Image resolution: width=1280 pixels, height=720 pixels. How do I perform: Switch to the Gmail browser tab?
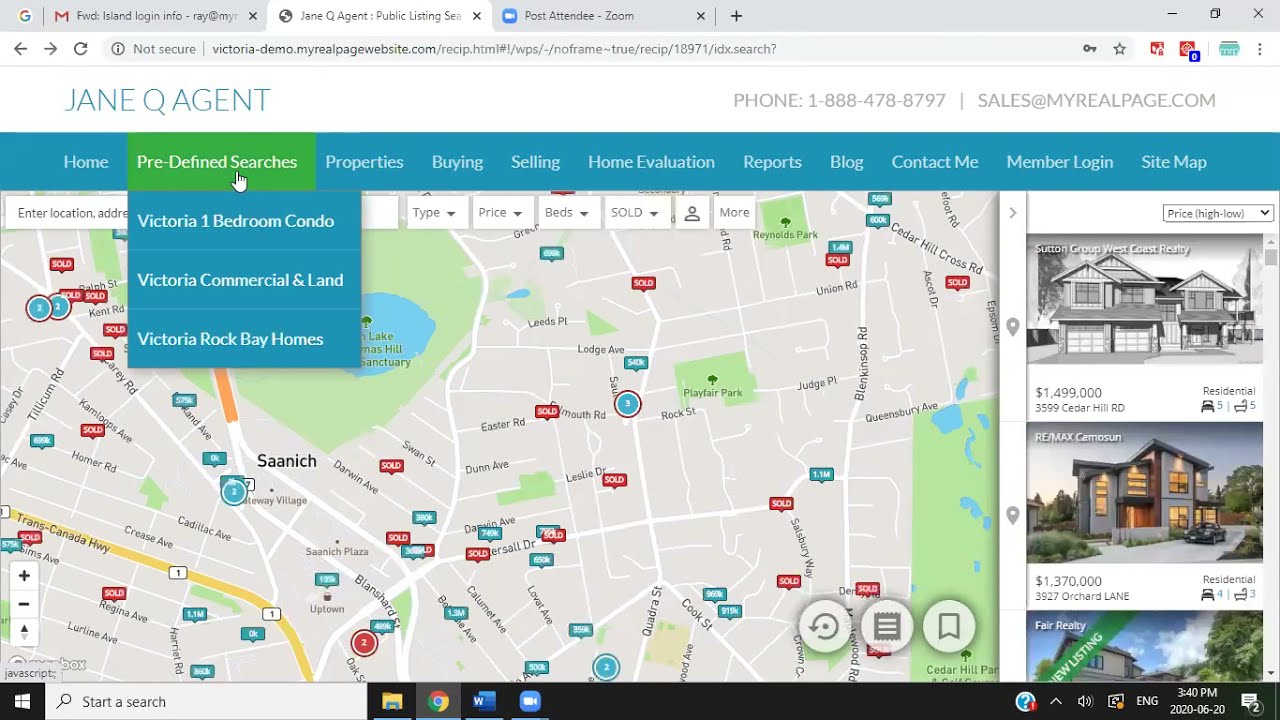click(x=155, y=16)
